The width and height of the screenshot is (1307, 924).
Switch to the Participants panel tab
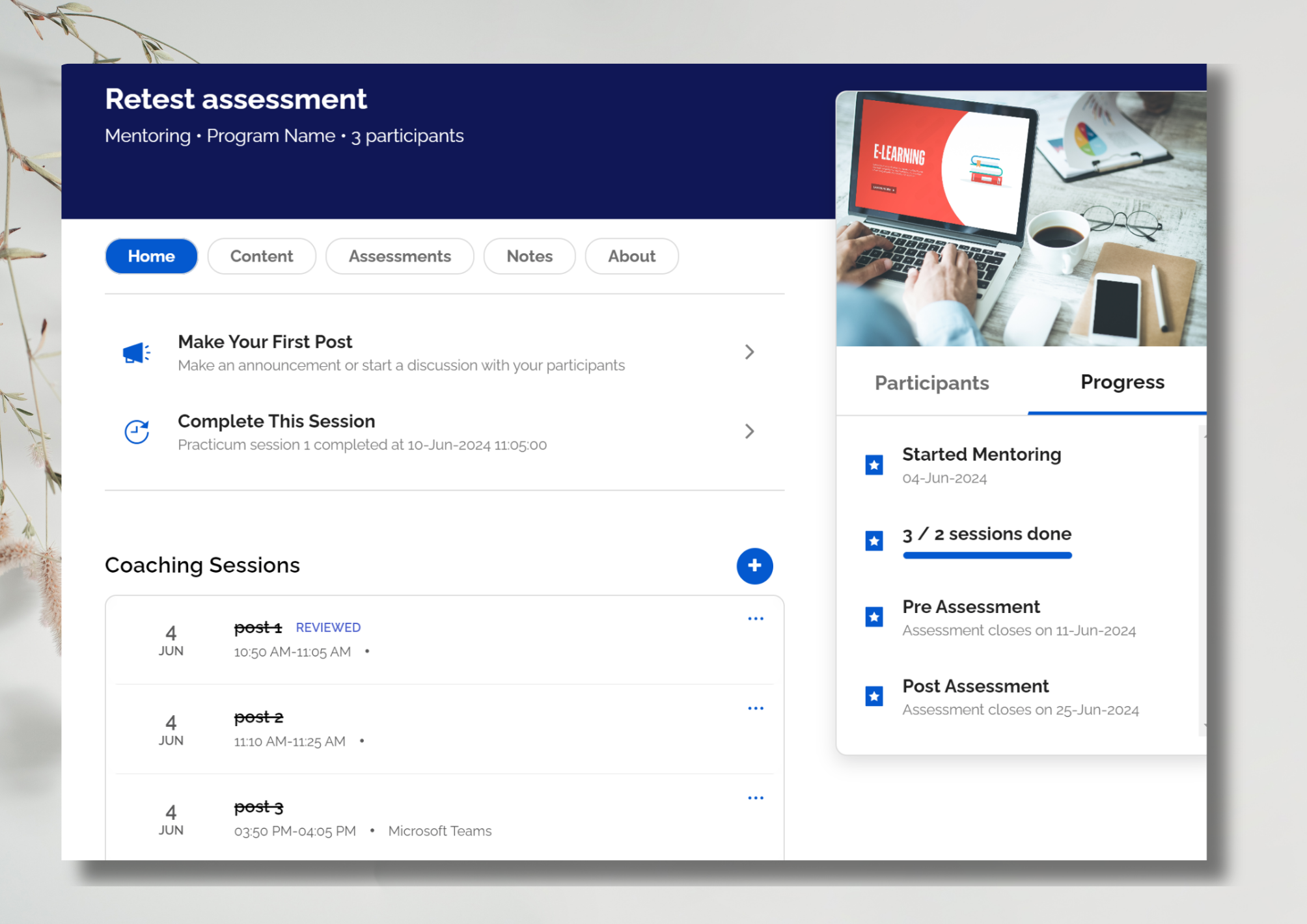coord(931,383)
